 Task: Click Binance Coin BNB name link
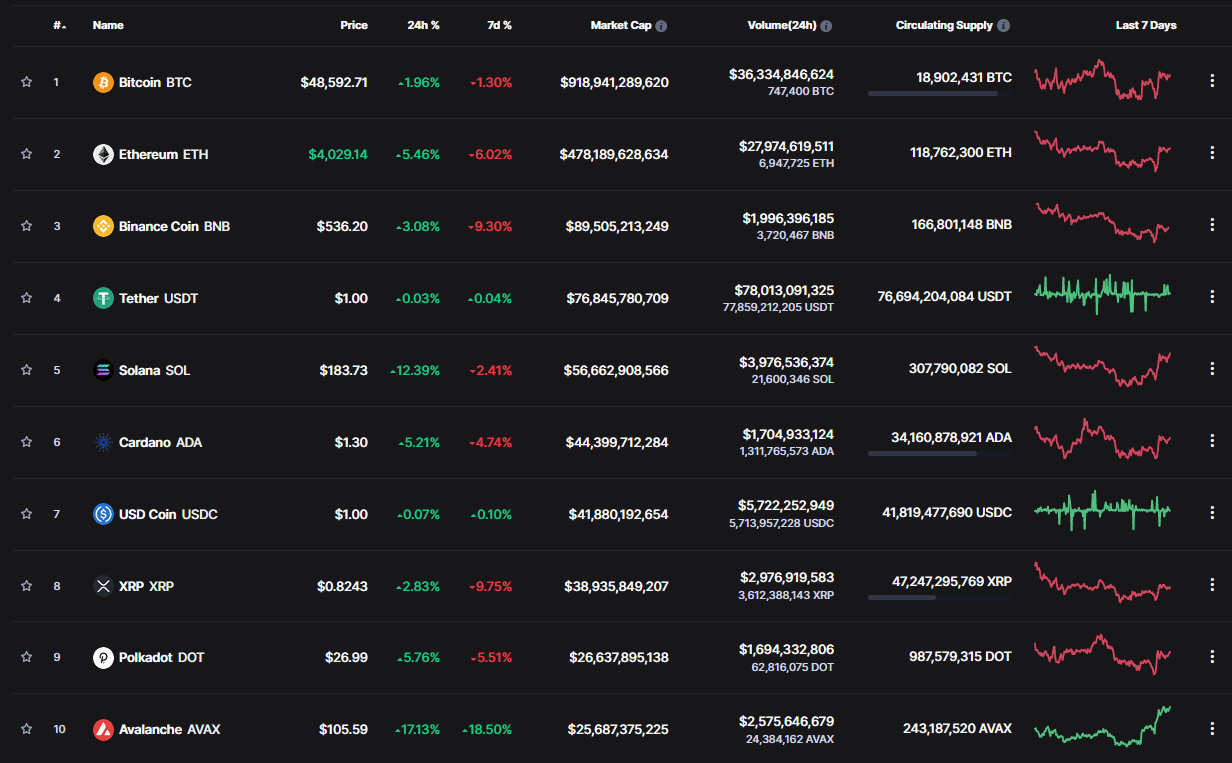174,226
